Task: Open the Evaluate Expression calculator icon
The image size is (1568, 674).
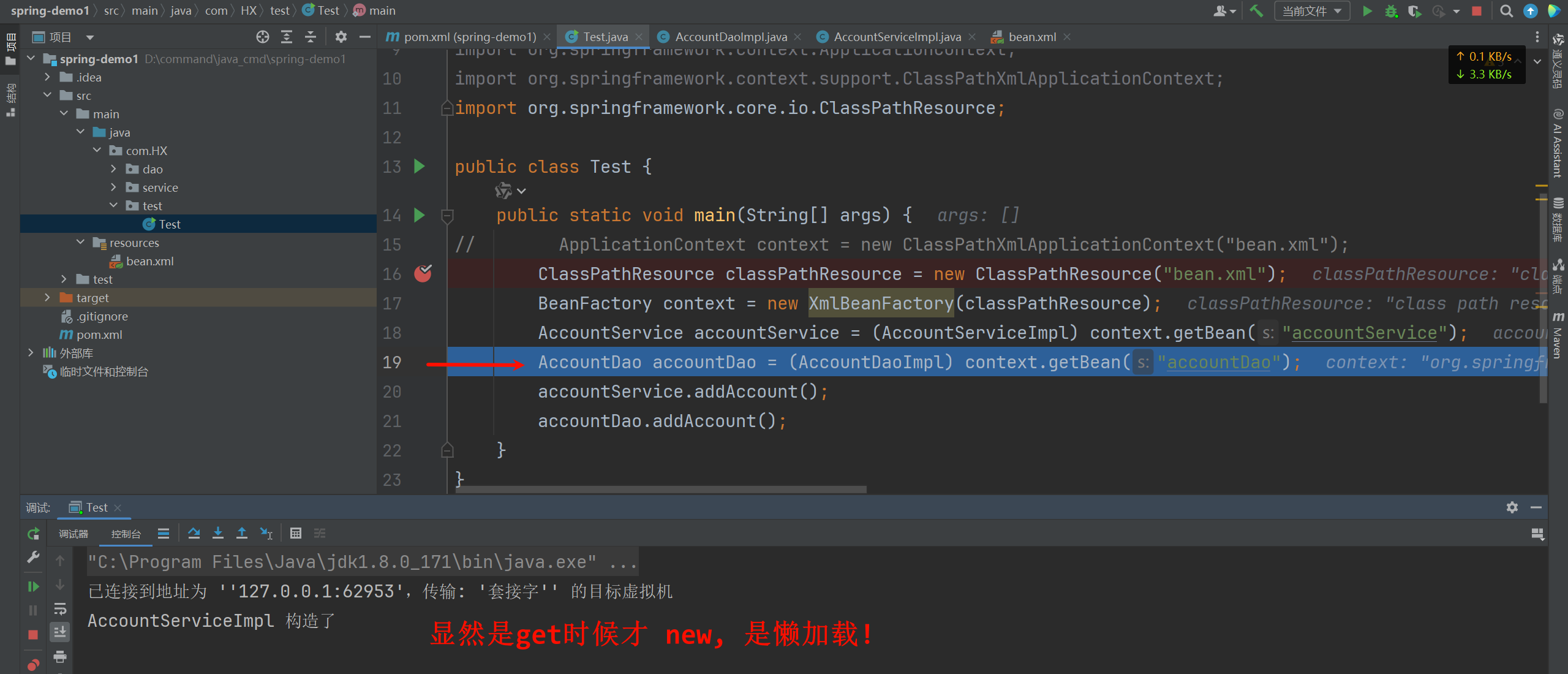Action: click(296, 533)
